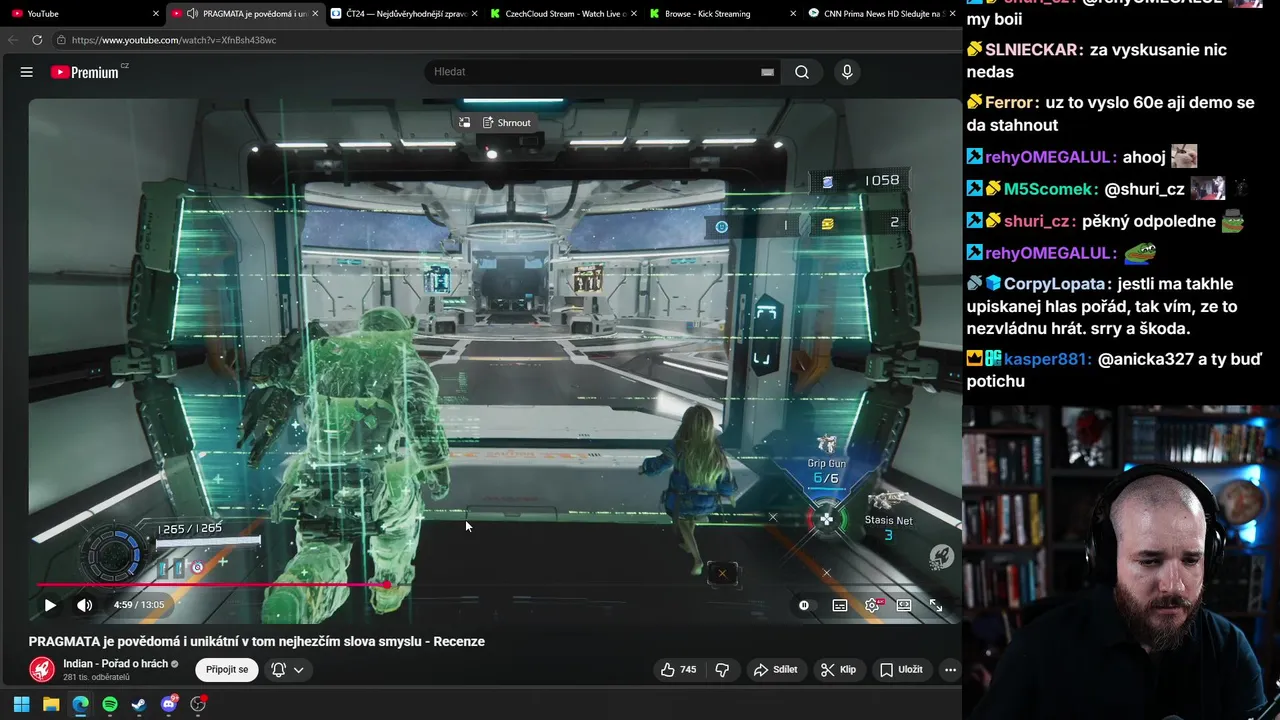
Task: Open Indian channel avatar
Action: point(42,669)
